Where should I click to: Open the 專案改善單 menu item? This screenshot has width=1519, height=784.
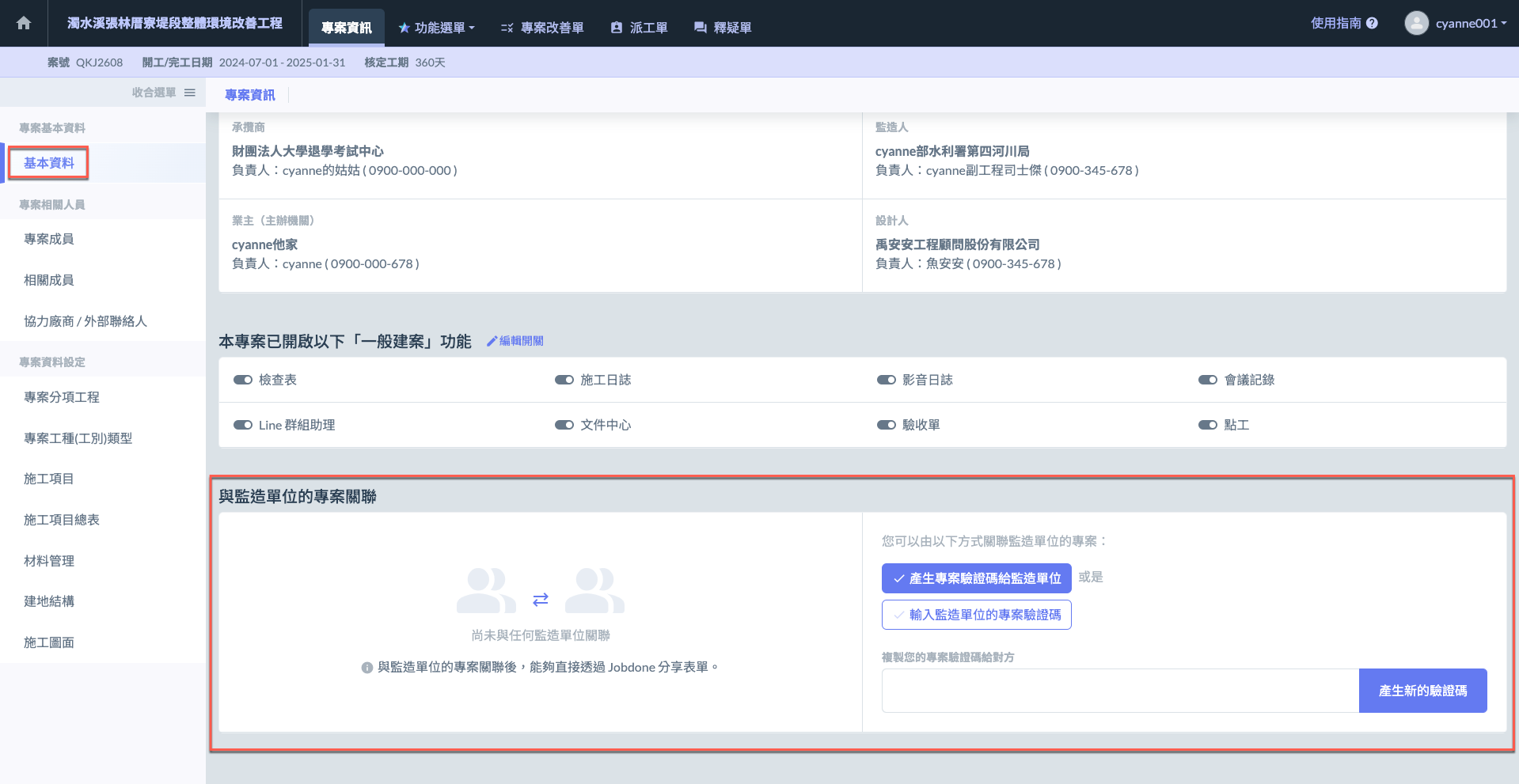pyautogui.click(x=542, y=28)
